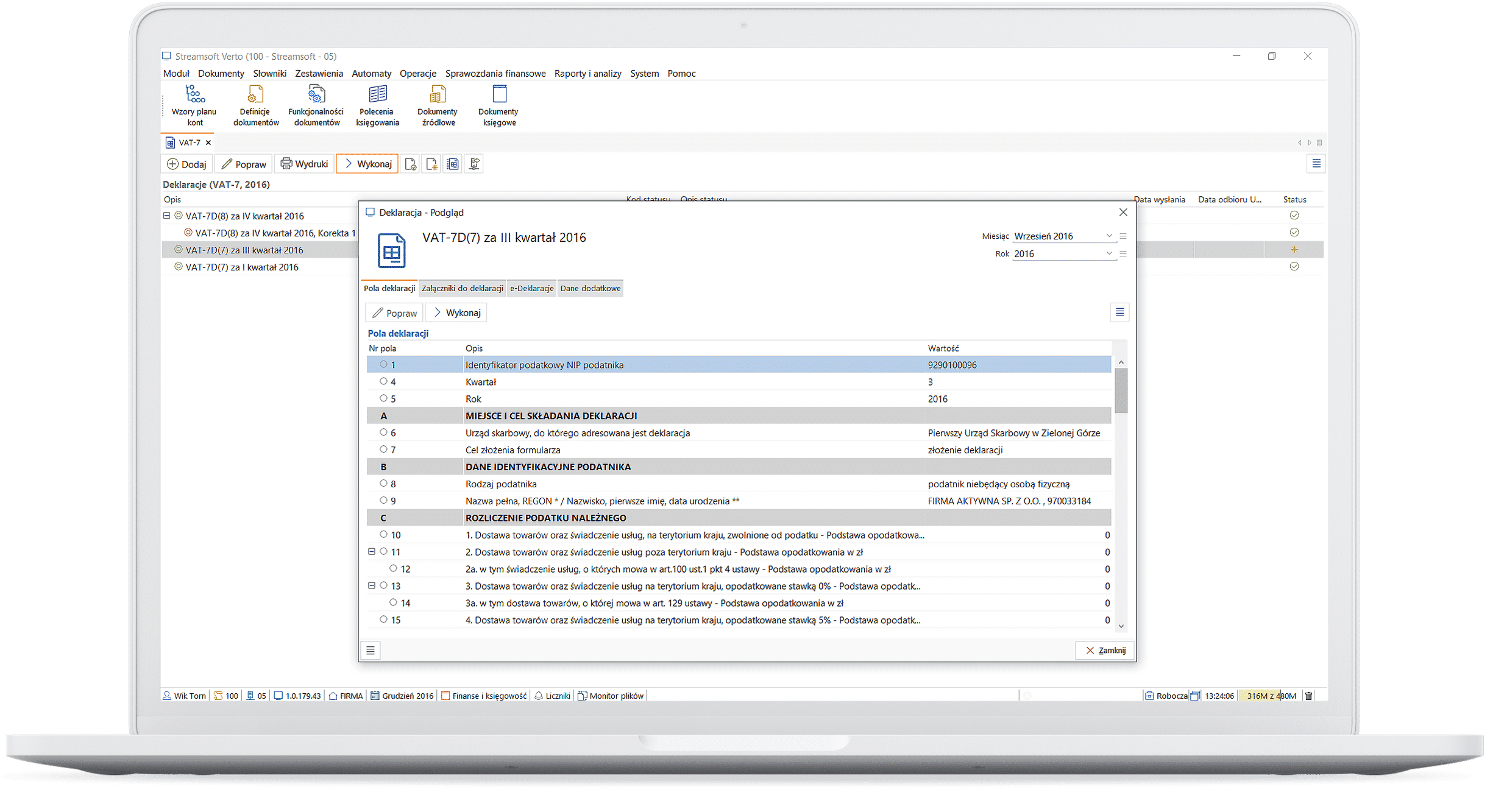Viewport: 1493px width, 812px height.
Task: Select the radio marker for field 10
Action: tap(383, 534)
